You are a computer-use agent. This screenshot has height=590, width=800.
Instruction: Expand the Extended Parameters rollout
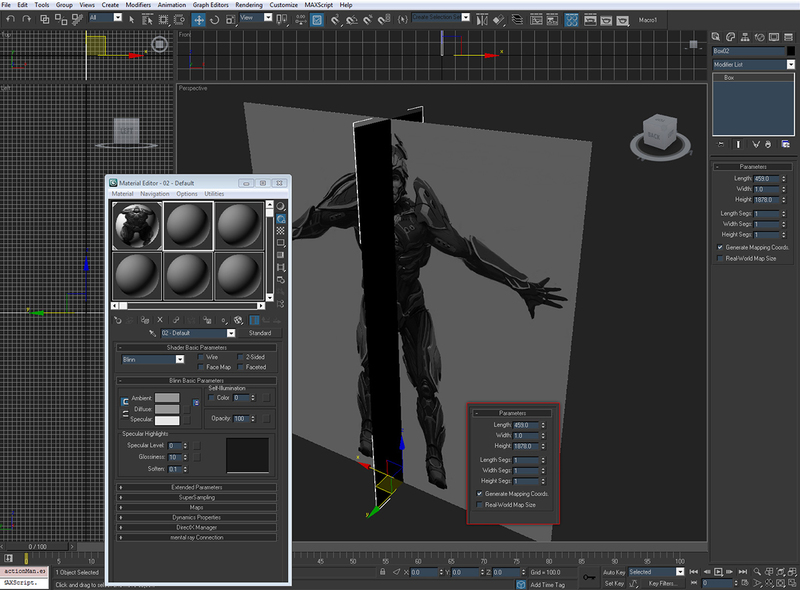pyautogui.click(x=196, y=487)
